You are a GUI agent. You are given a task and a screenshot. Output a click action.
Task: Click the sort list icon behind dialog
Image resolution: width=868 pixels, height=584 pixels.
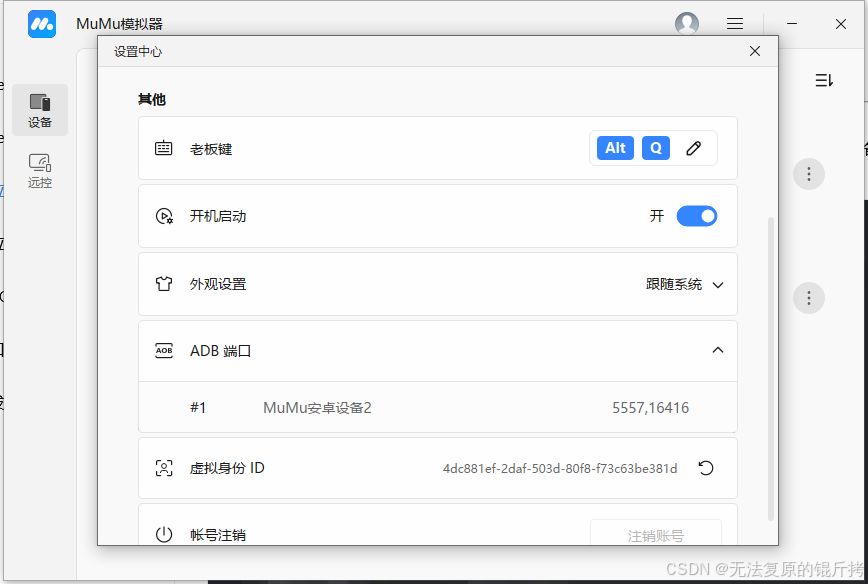tap(824, 80)
